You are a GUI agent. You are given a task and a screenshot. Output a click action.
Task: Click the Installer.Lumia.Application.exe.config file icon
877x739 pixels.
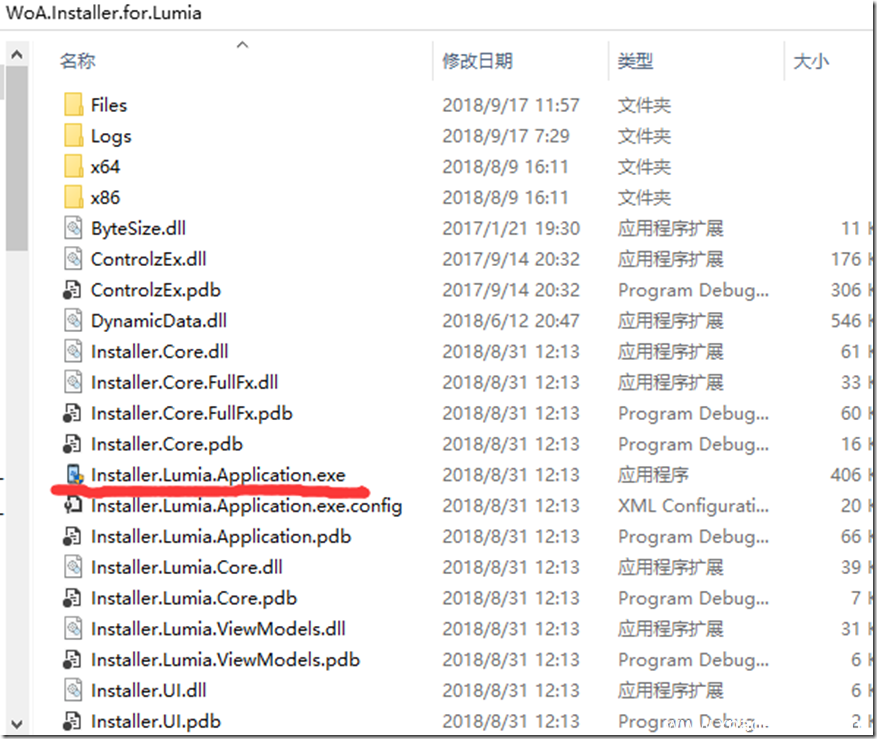coord(72,505)
